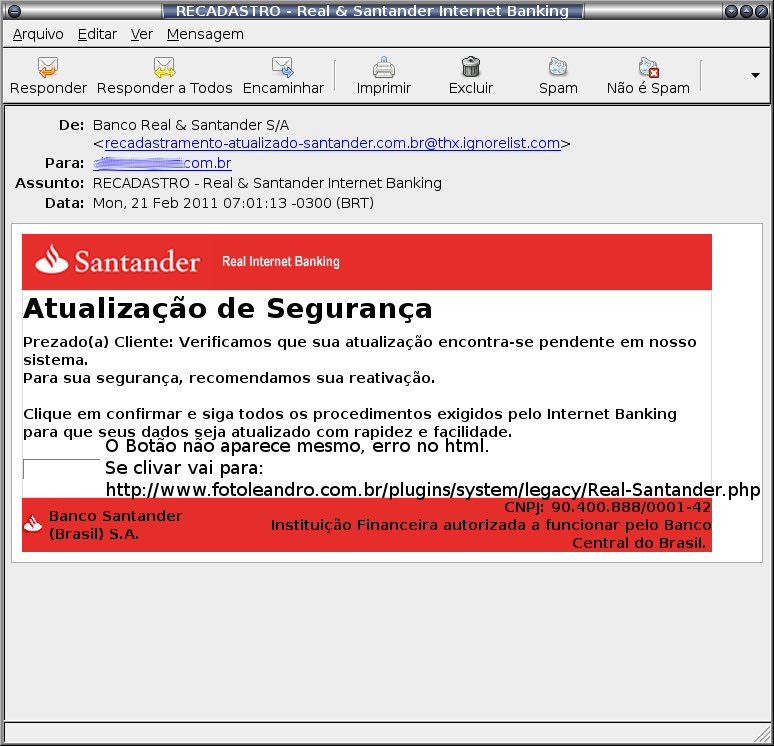Click the empty confirm button box in the email
The image size is (774, 746).
[61, 469]
